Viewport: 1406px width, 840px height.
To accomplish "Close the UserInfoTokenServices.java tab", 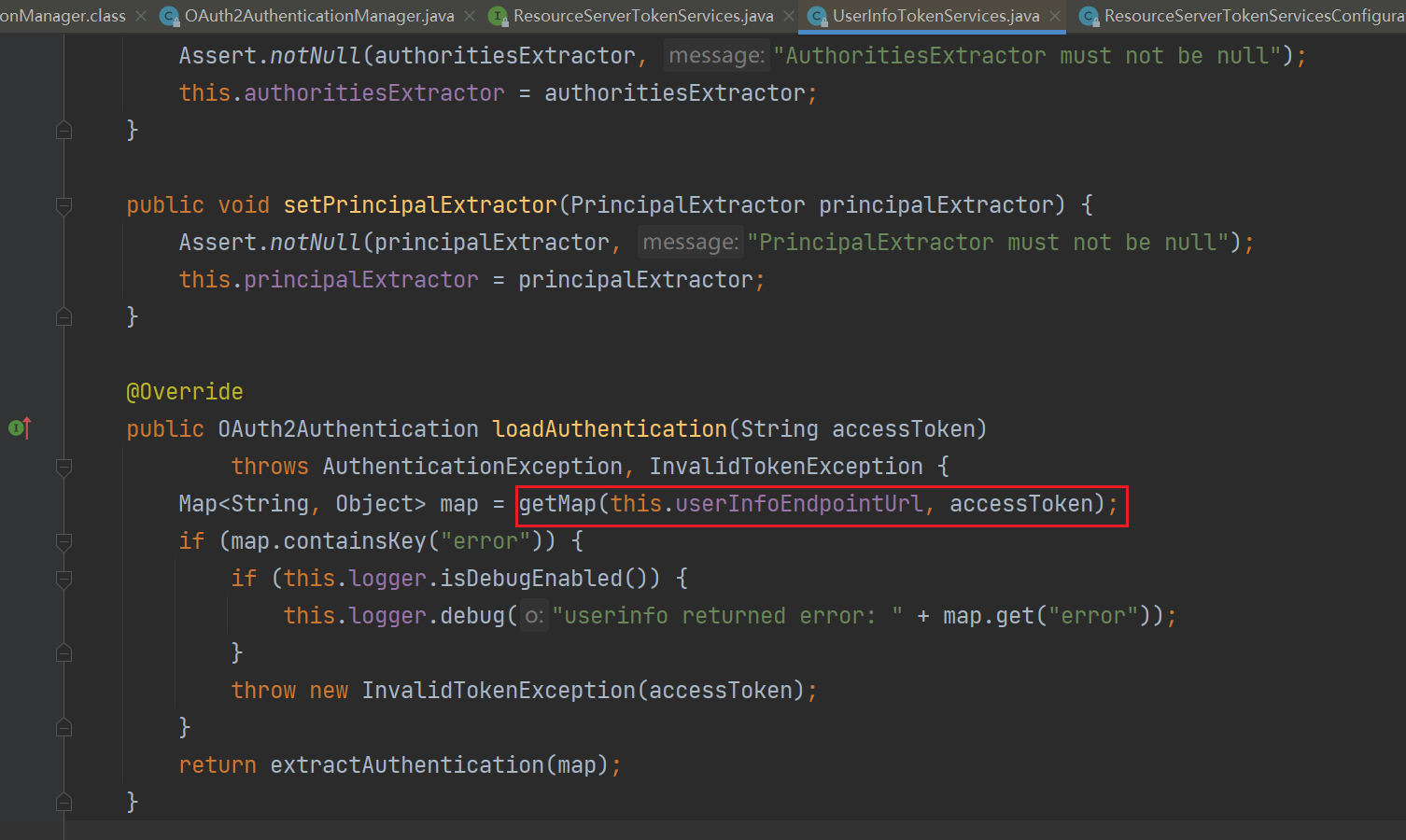I will click(1055, 16).
